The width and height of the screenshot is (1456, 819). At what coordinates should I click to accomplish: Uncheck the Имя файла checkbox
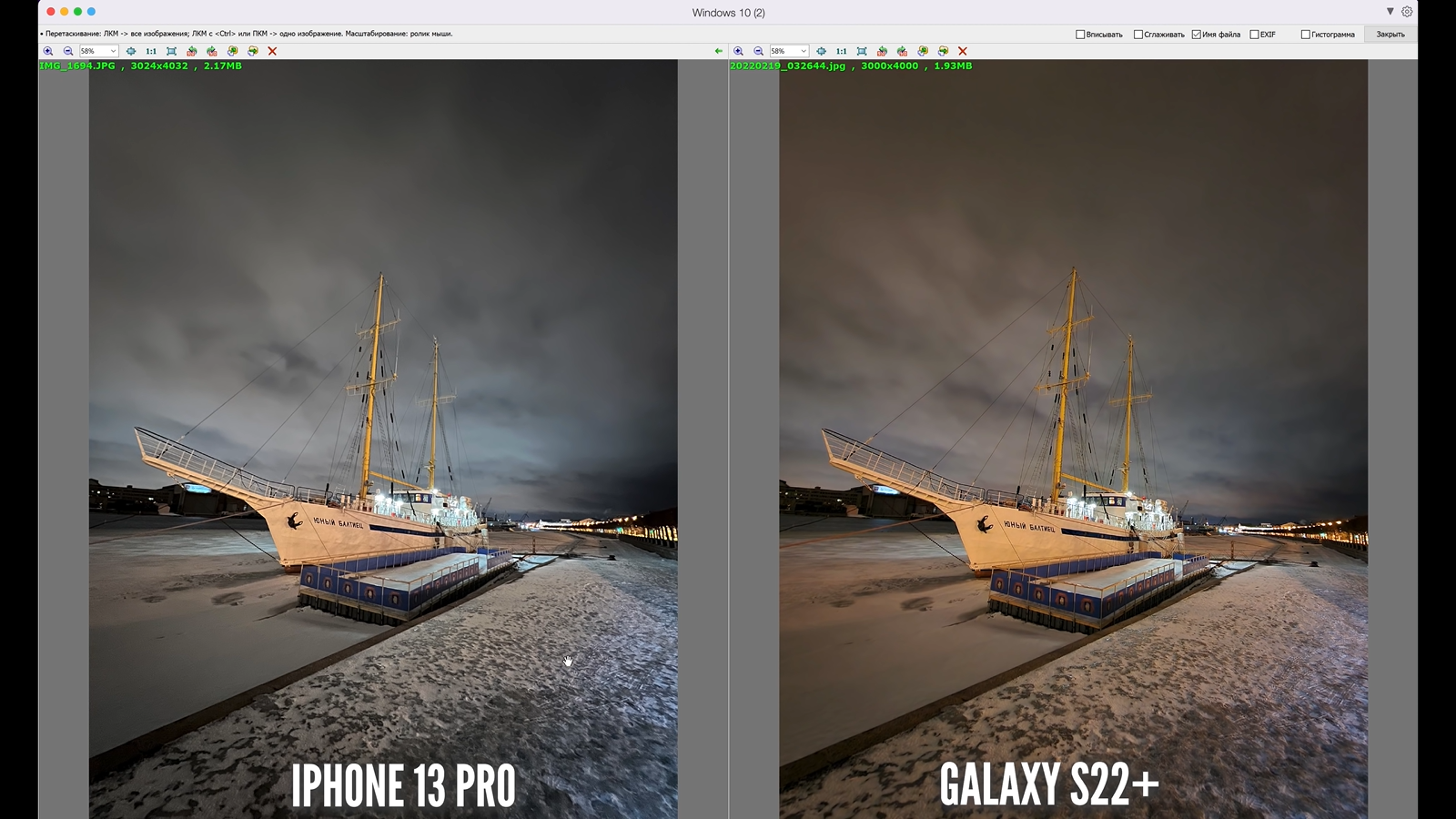click(1197, 35)
